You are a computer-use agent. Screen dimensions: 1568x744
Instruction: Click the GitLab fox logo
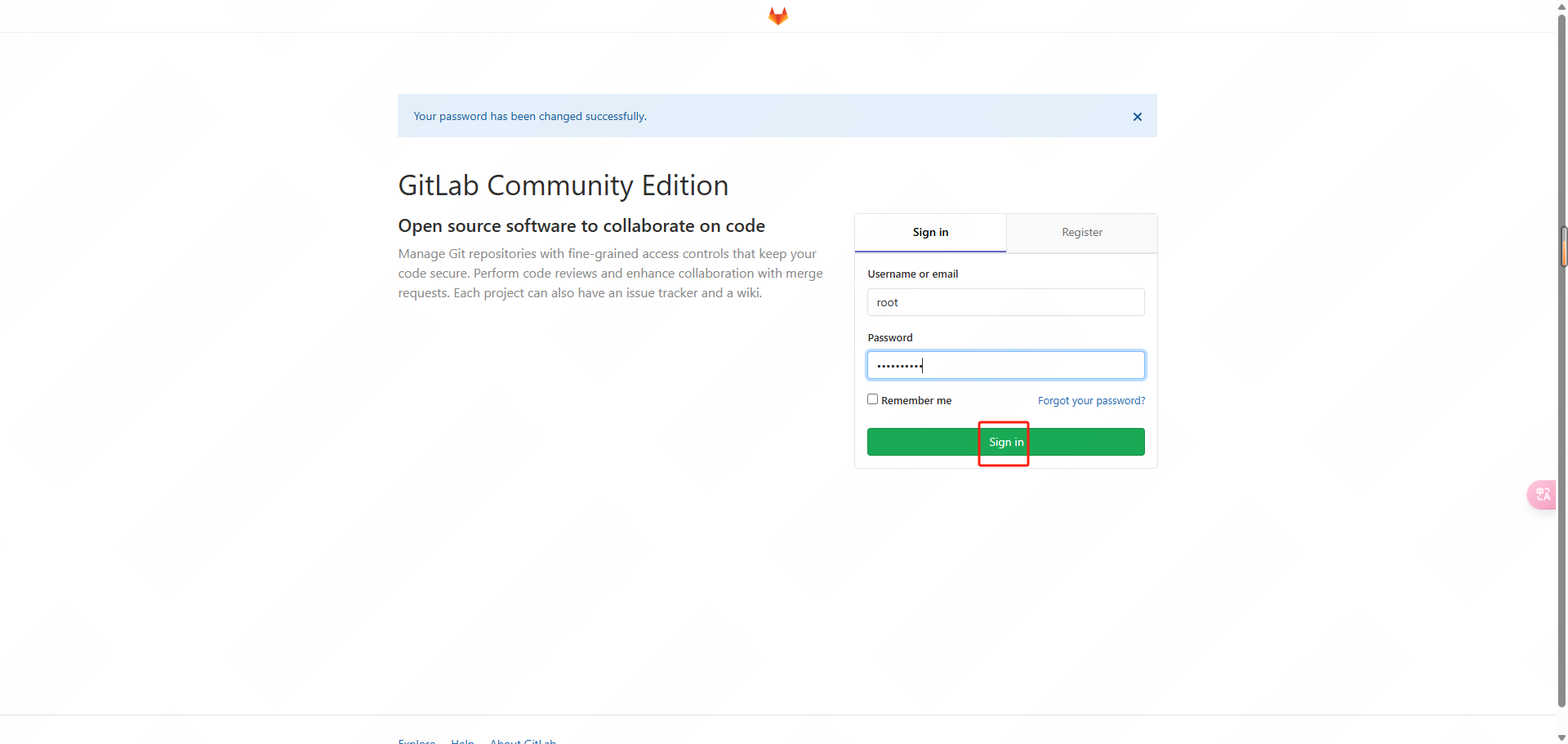tap(777, 16)
